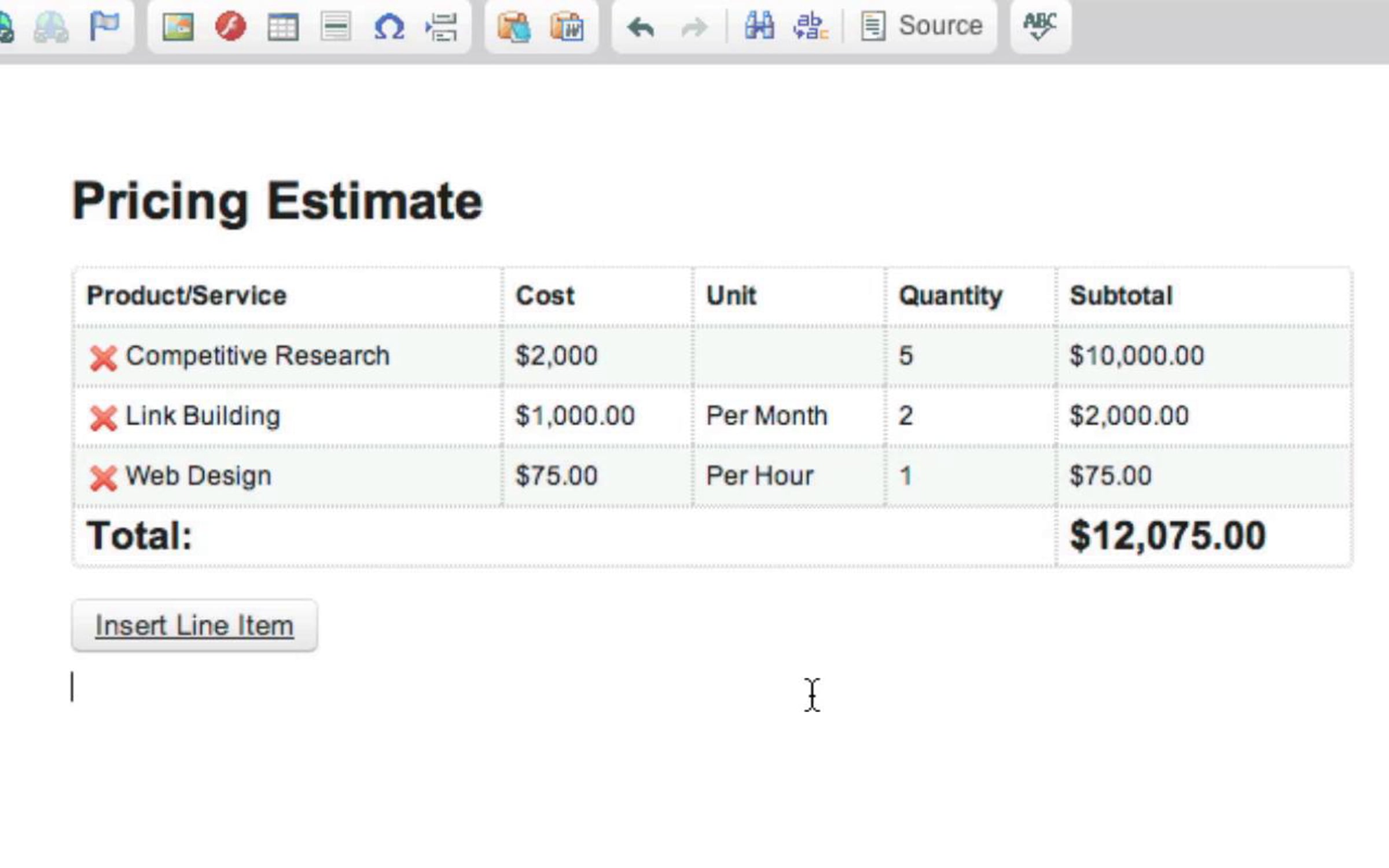Image resolution: width=1389 pixels, height=868 pixels.
Task: Click the Insert Image icon
Action: (x=178, y=27)
